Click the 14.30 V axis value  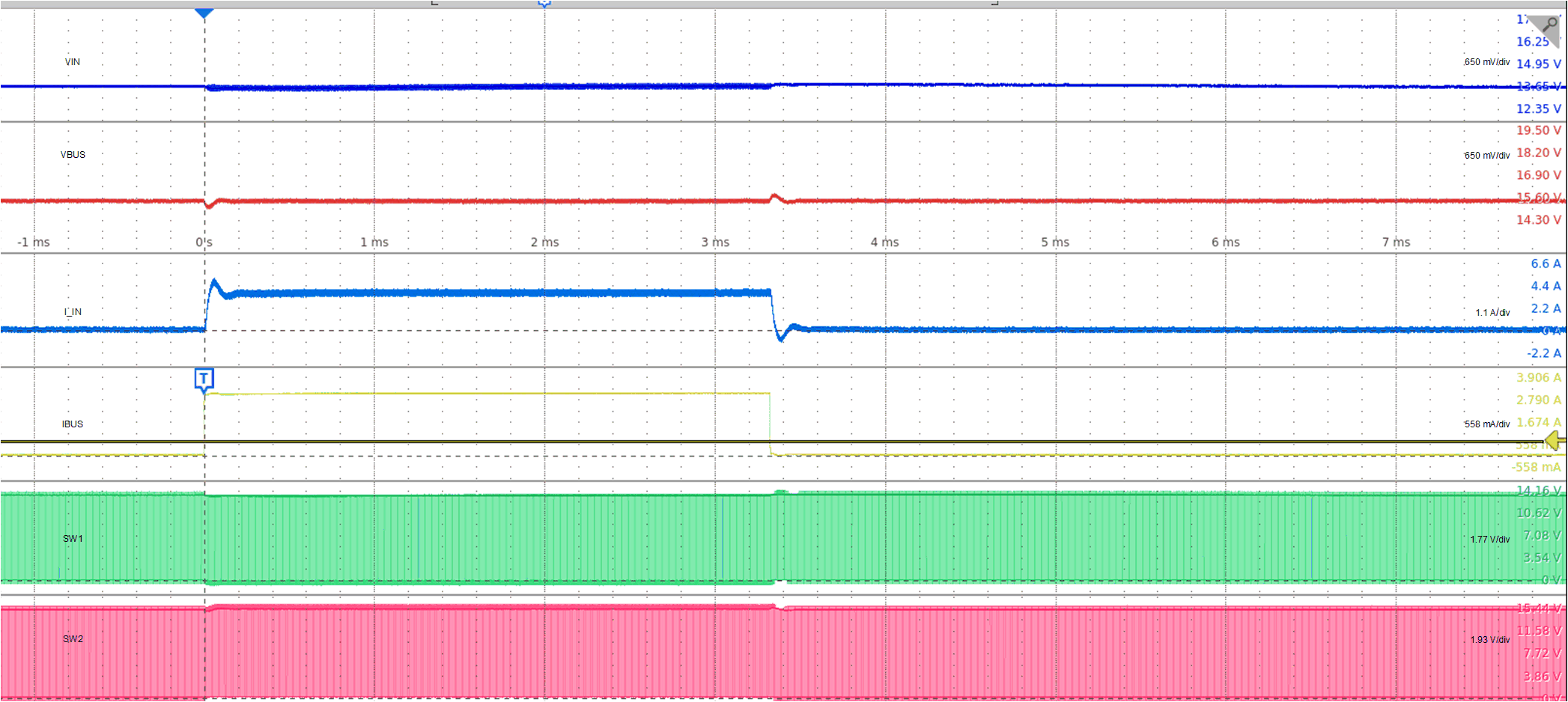(x=1539, y=220)
